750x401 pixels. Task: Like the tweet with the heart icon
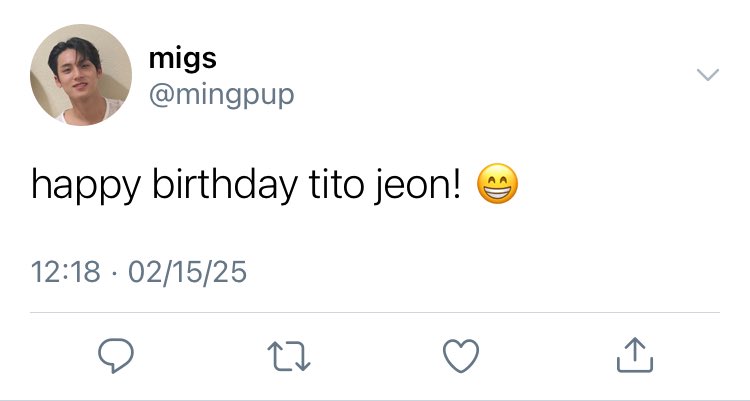(461, 356)
